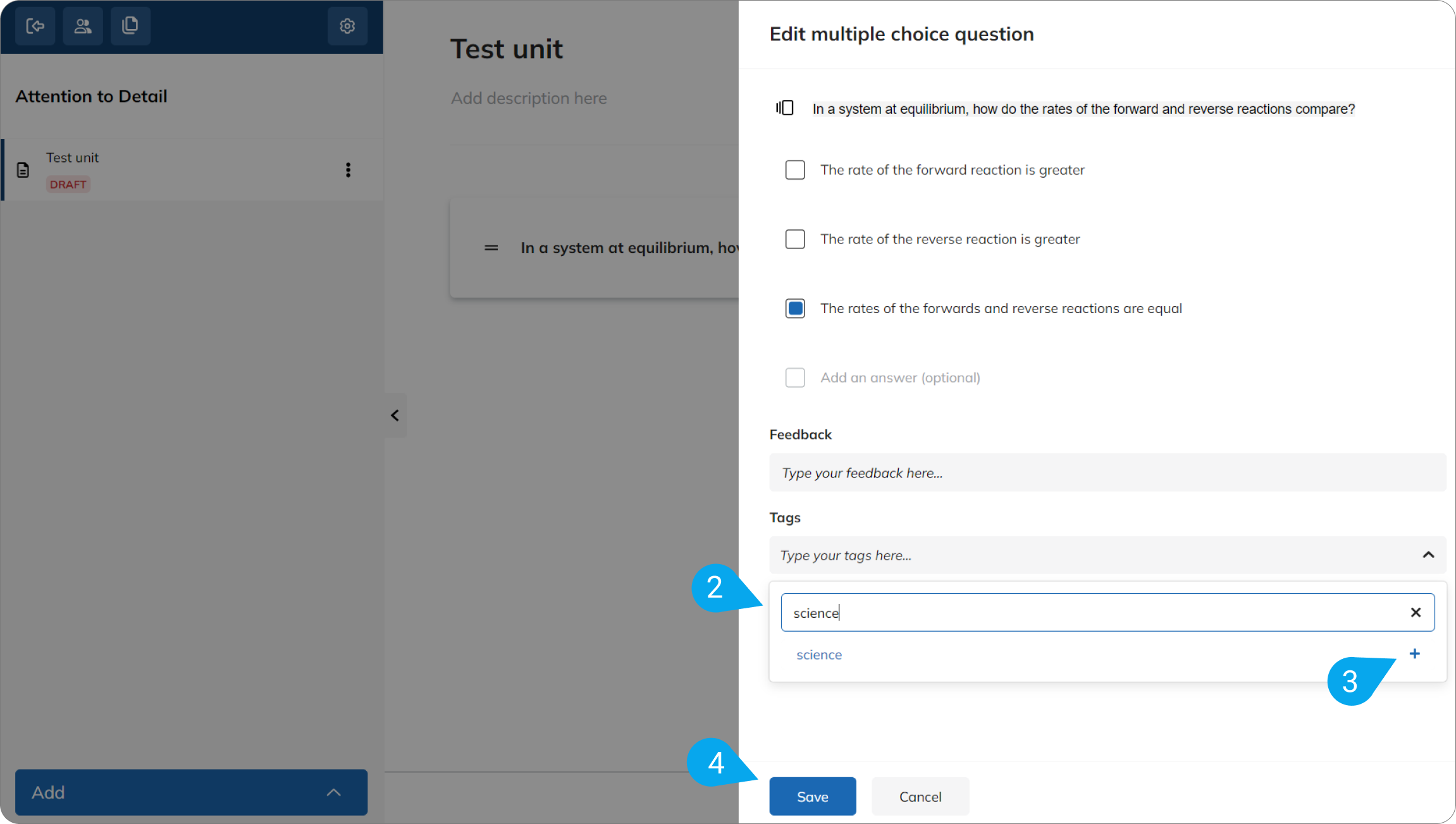
Task: Select Test unit in the Attention to Detail list
Action: (x=72, y=157)
